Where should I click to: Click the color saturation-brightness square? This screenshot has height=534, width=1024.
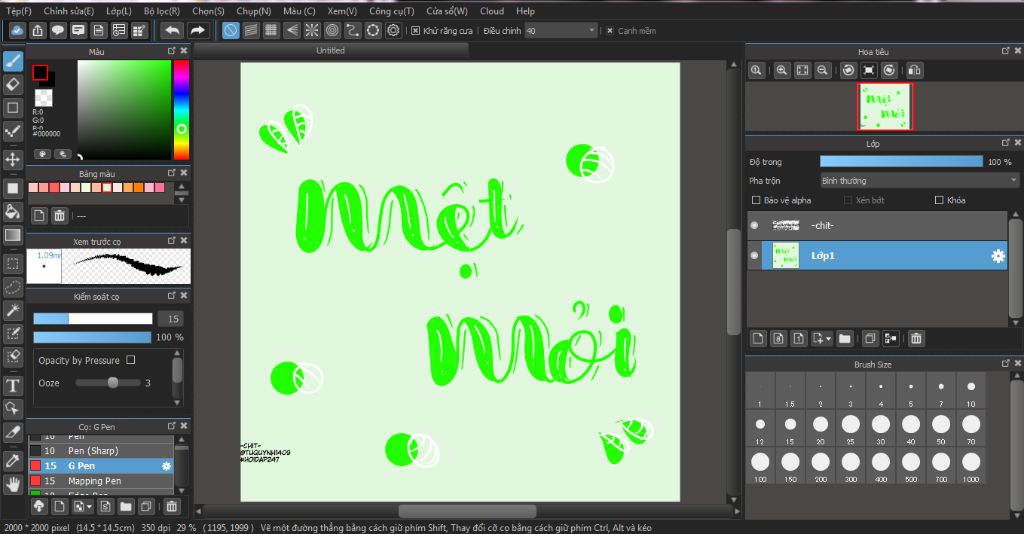(x=124, y=110)
